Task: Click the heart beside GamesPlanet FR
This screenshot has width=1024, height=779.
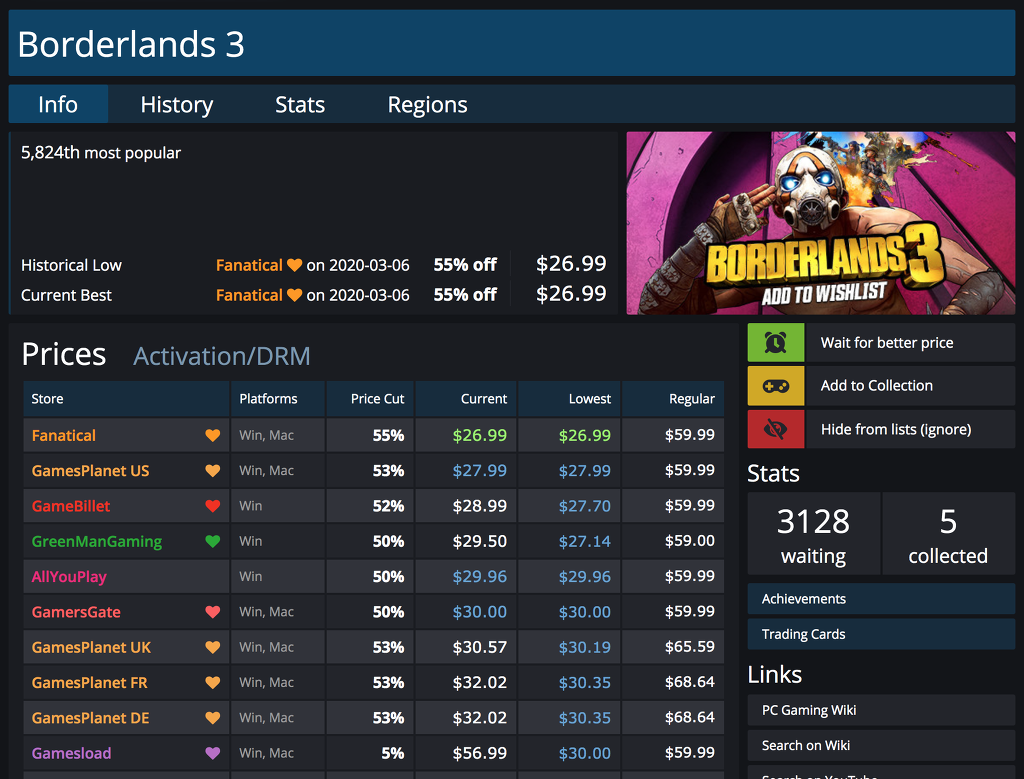Action: tap(212, 682)
